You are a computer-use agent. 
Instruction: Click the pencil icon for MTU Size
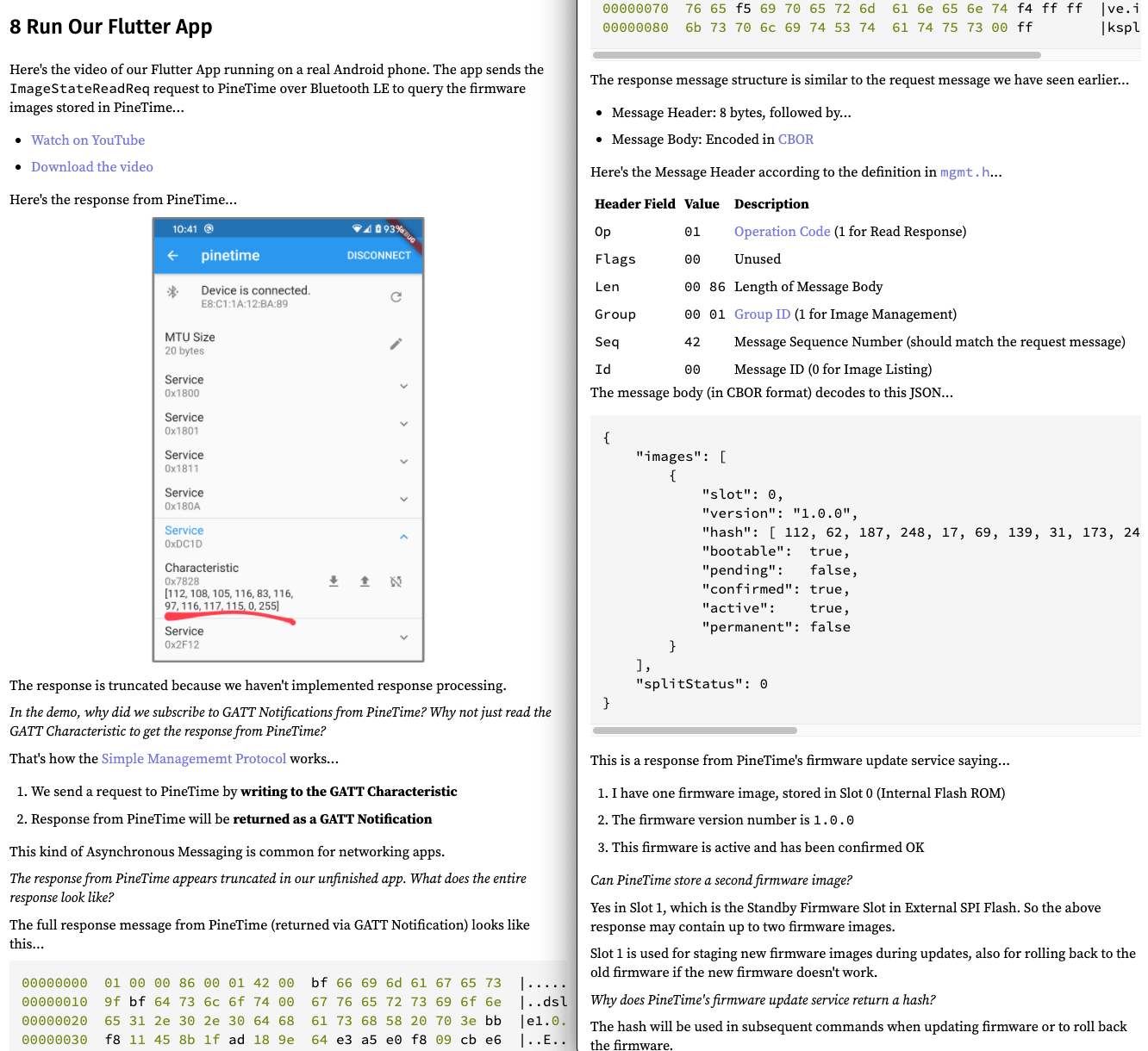click(396, 344)
